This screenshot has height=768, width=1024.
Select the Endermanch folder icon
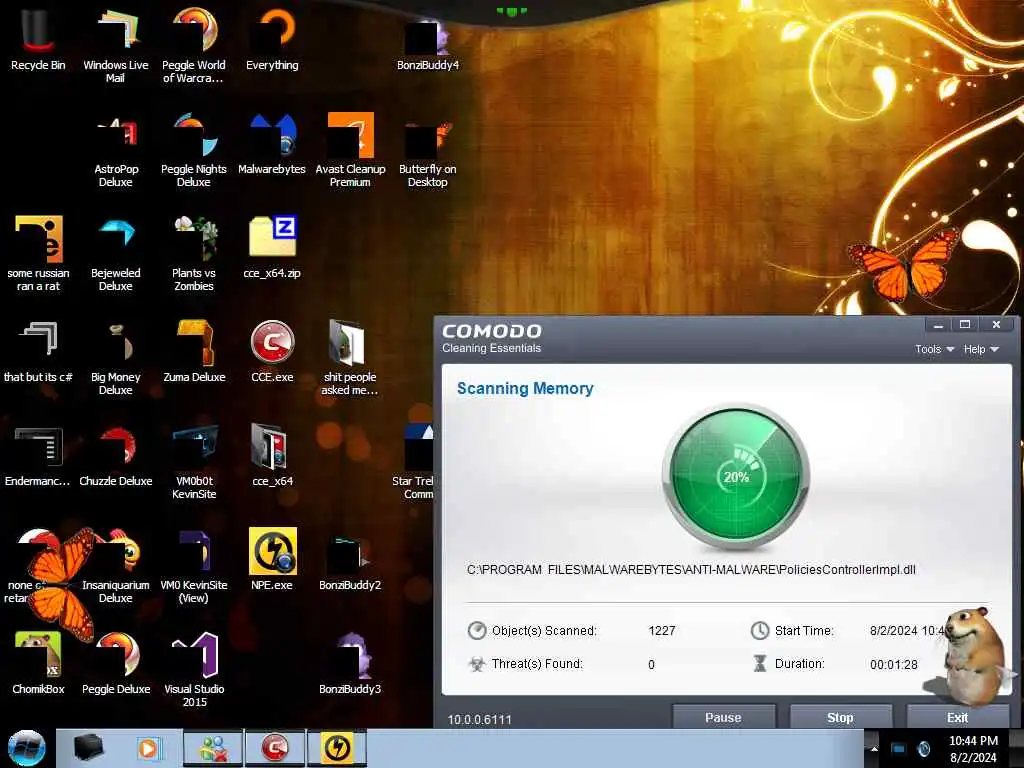click(38, 456)
